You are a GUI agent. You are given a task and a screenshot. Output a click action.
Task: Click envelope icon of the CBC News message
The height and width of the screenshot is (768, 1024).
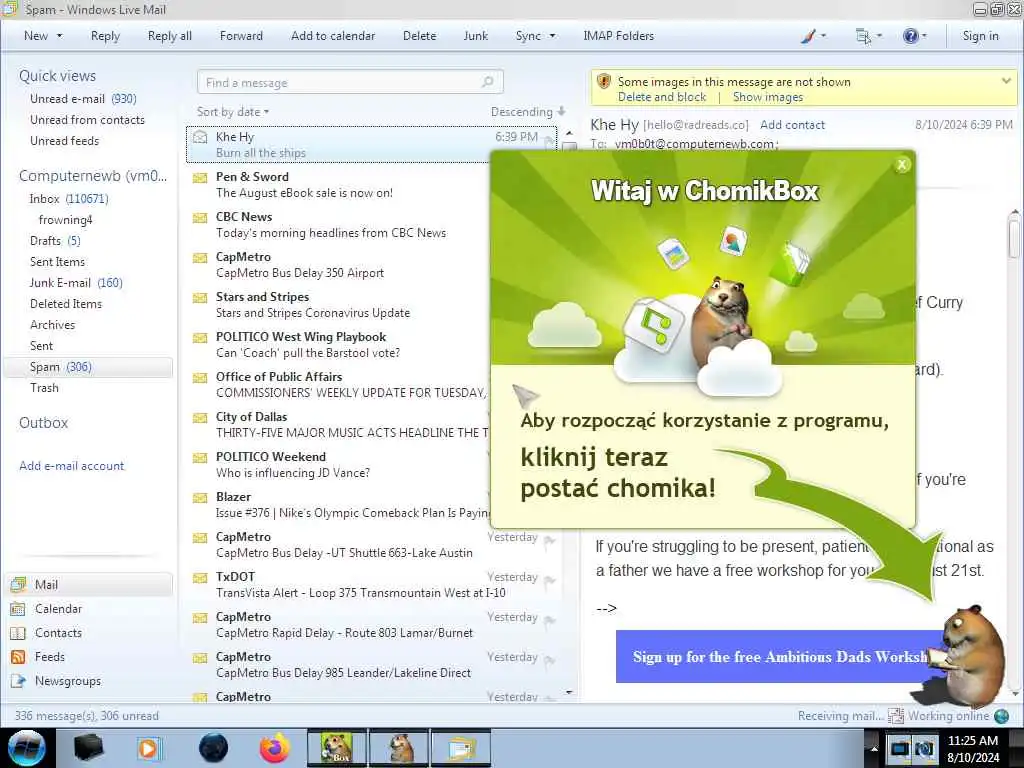200,217
